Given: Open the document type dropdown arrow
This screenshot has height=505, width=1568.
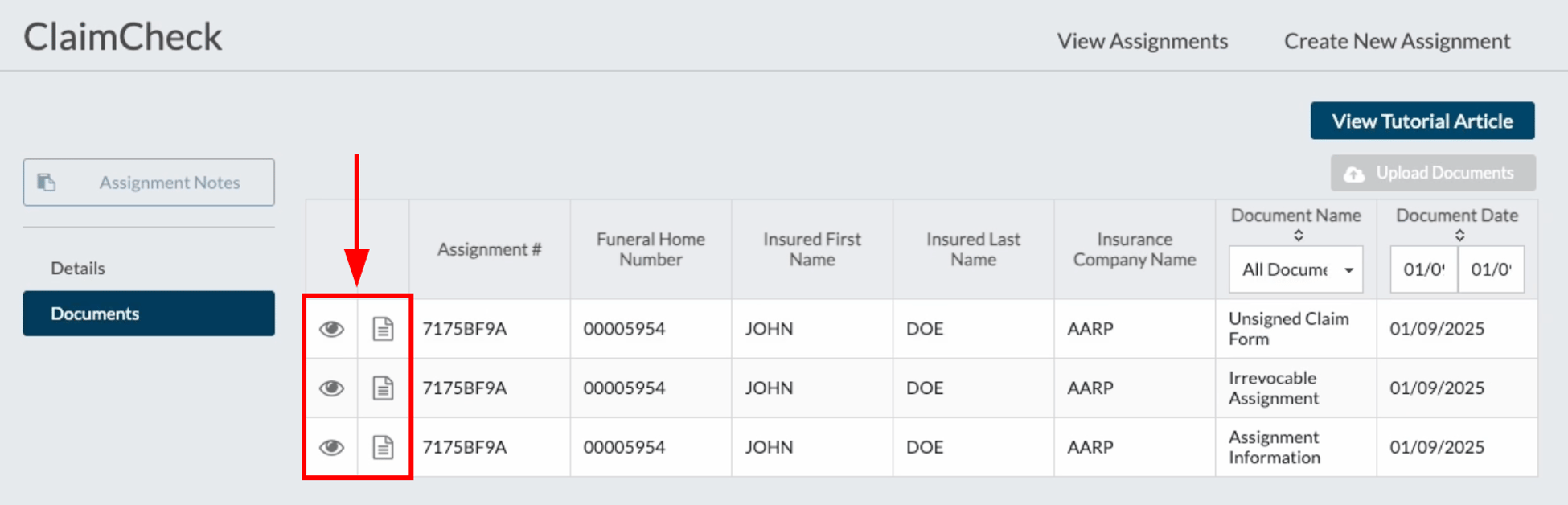Looking at the screenshot, I should pos(1350,269).
